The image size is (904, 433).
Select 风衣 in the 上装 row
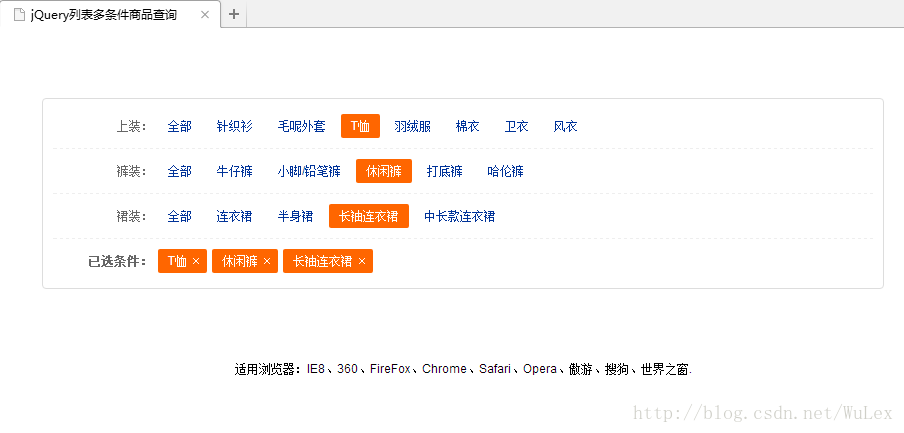(x=566, y=126)
